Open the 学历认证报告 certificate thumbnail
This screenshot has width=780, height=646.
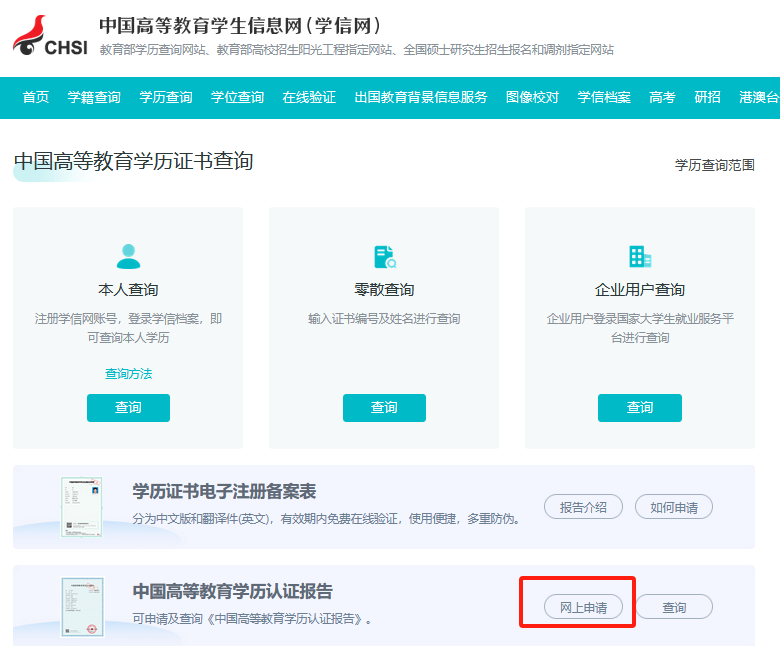(83, 607)
